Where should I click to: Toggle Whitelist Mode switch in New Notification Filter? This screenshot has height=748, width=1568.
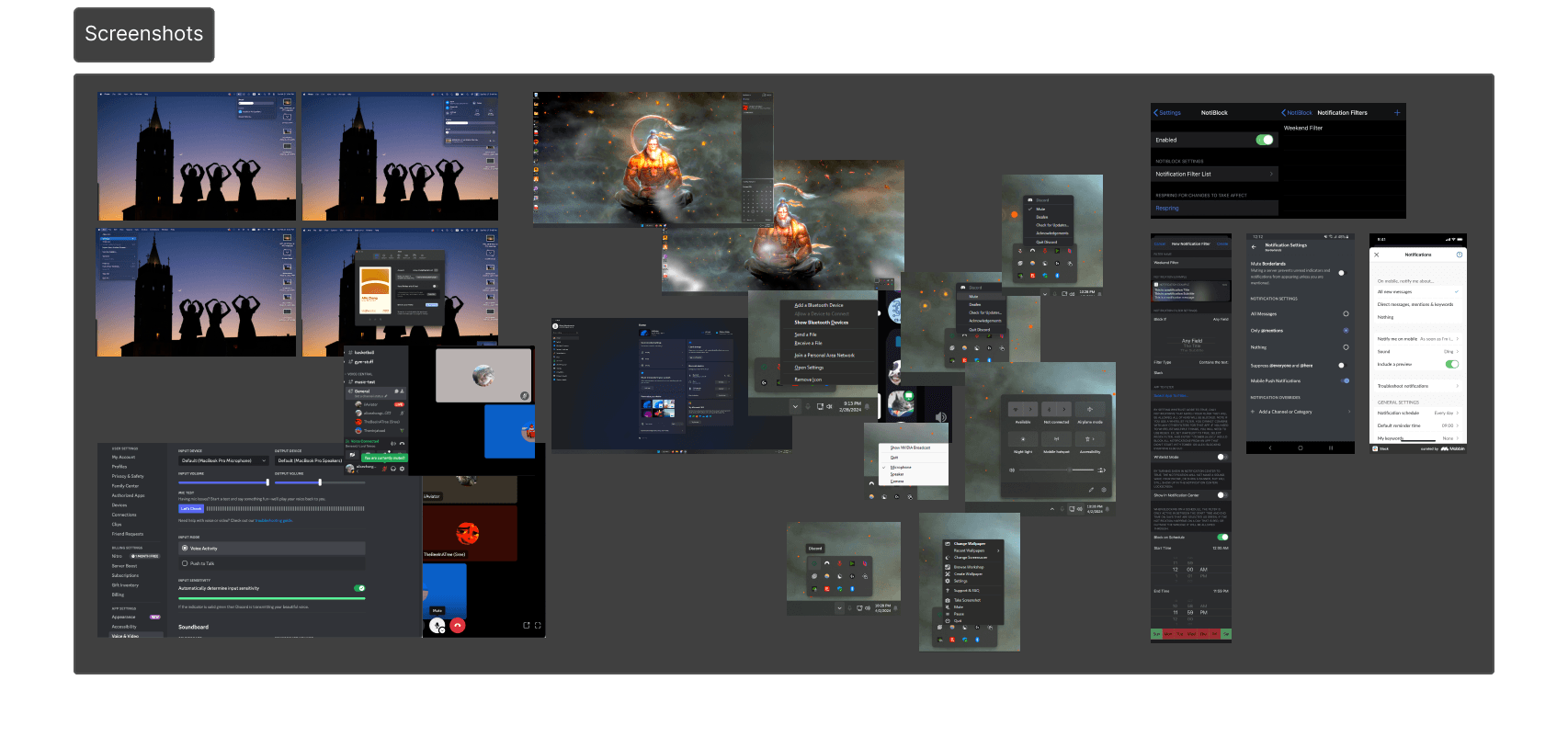[1222, 457]
